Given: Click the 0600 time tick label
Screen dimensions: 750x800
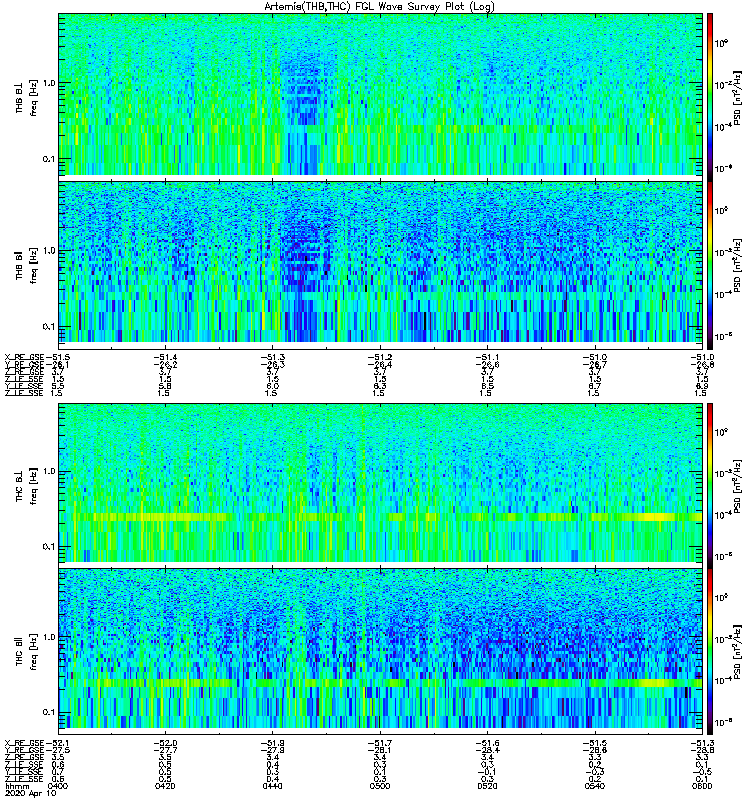Looking at the screenshot, I should pos(702,786).
